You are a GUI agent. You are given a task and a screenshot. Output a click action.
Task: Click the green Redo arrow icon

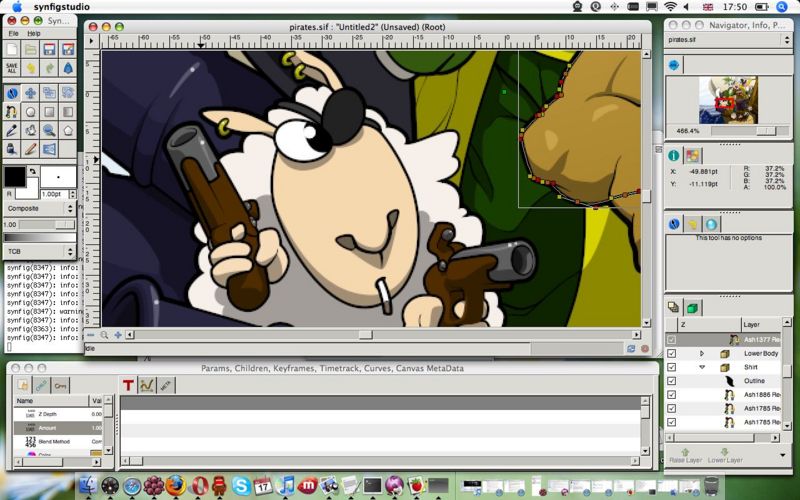click(49, 68)
